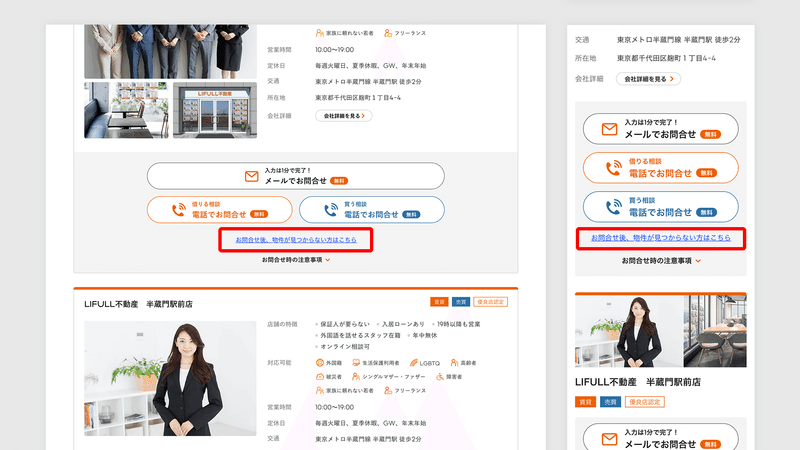Click blue phone icon in desktop 買う相談 button
The width and height of the screenshot is (800, 450).
(x=331, y=210)
